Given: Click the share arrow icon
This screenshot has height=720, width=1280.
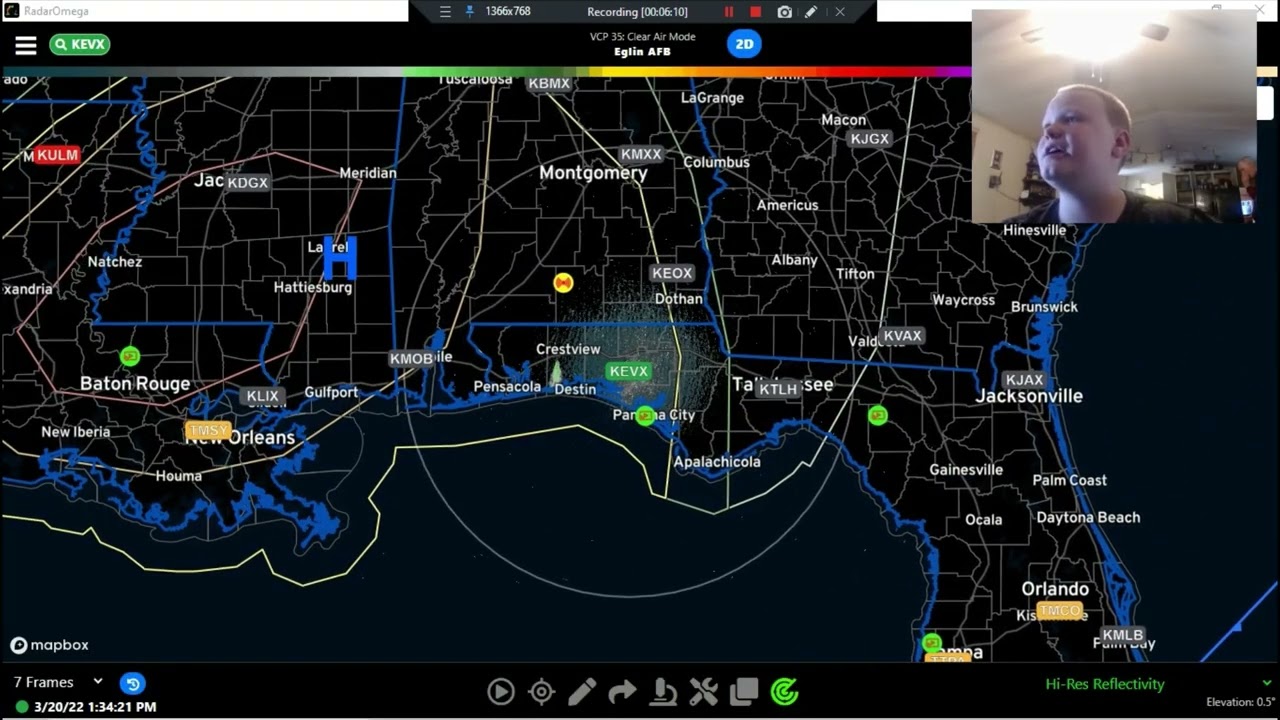Looking at the screenshot, I should tap(622, 691).
